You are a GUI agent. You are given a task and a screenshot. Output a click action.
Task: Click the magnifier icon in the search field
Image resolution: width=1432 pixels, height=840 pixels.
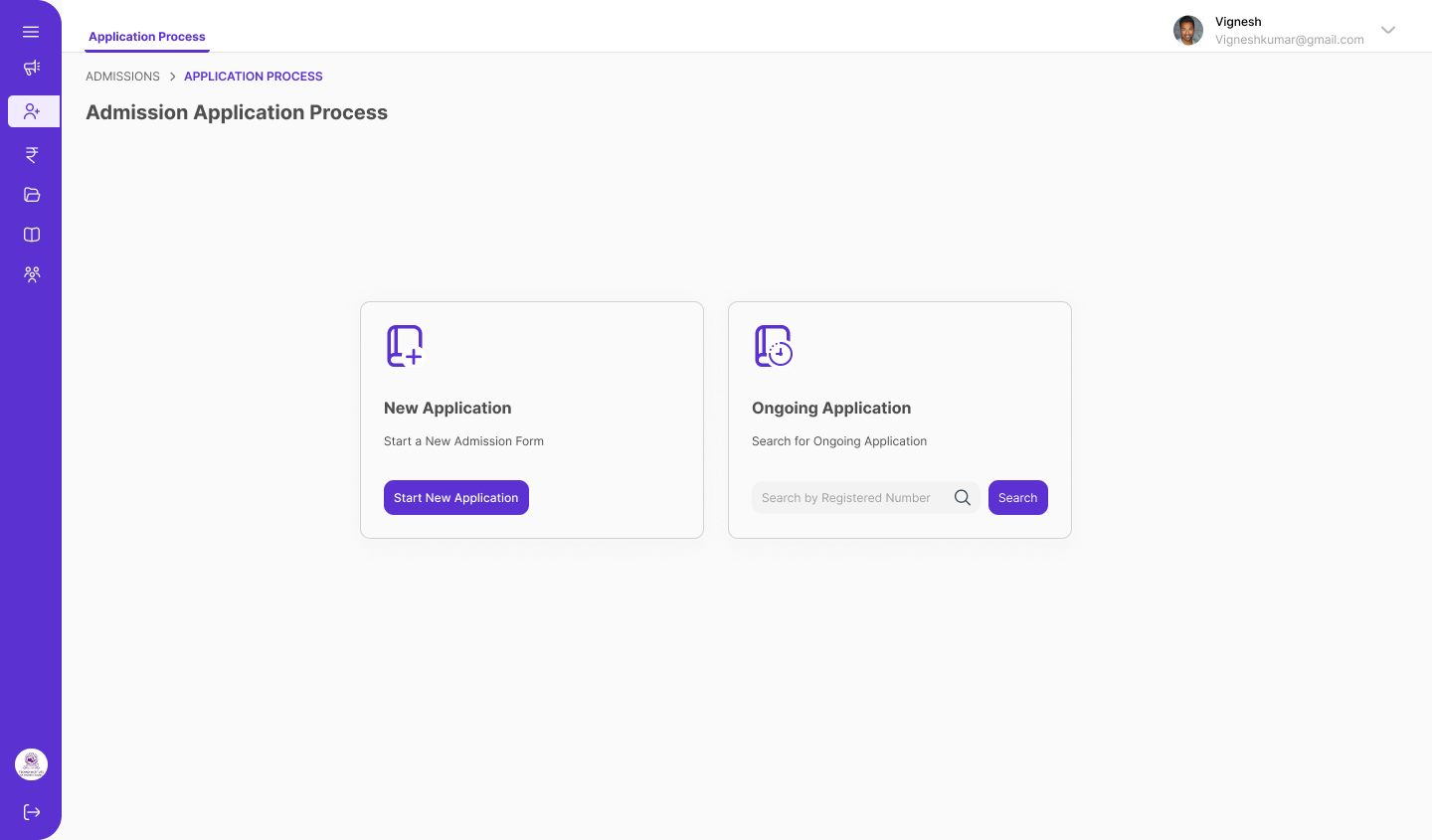click(x=963, y=498)
